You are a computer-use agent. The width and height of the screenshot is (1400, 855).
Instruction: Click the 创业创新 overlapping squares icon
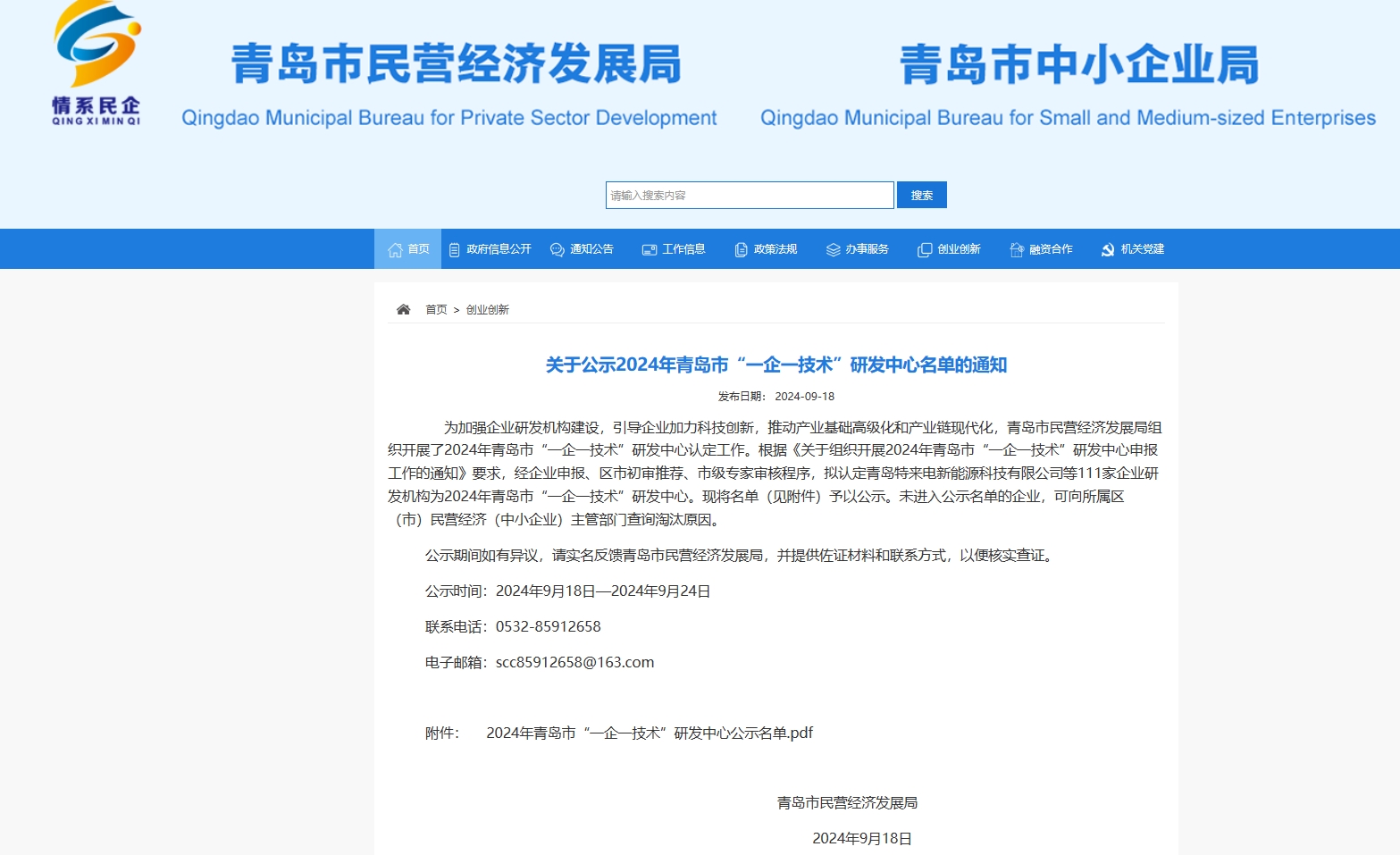click(925, 250)
